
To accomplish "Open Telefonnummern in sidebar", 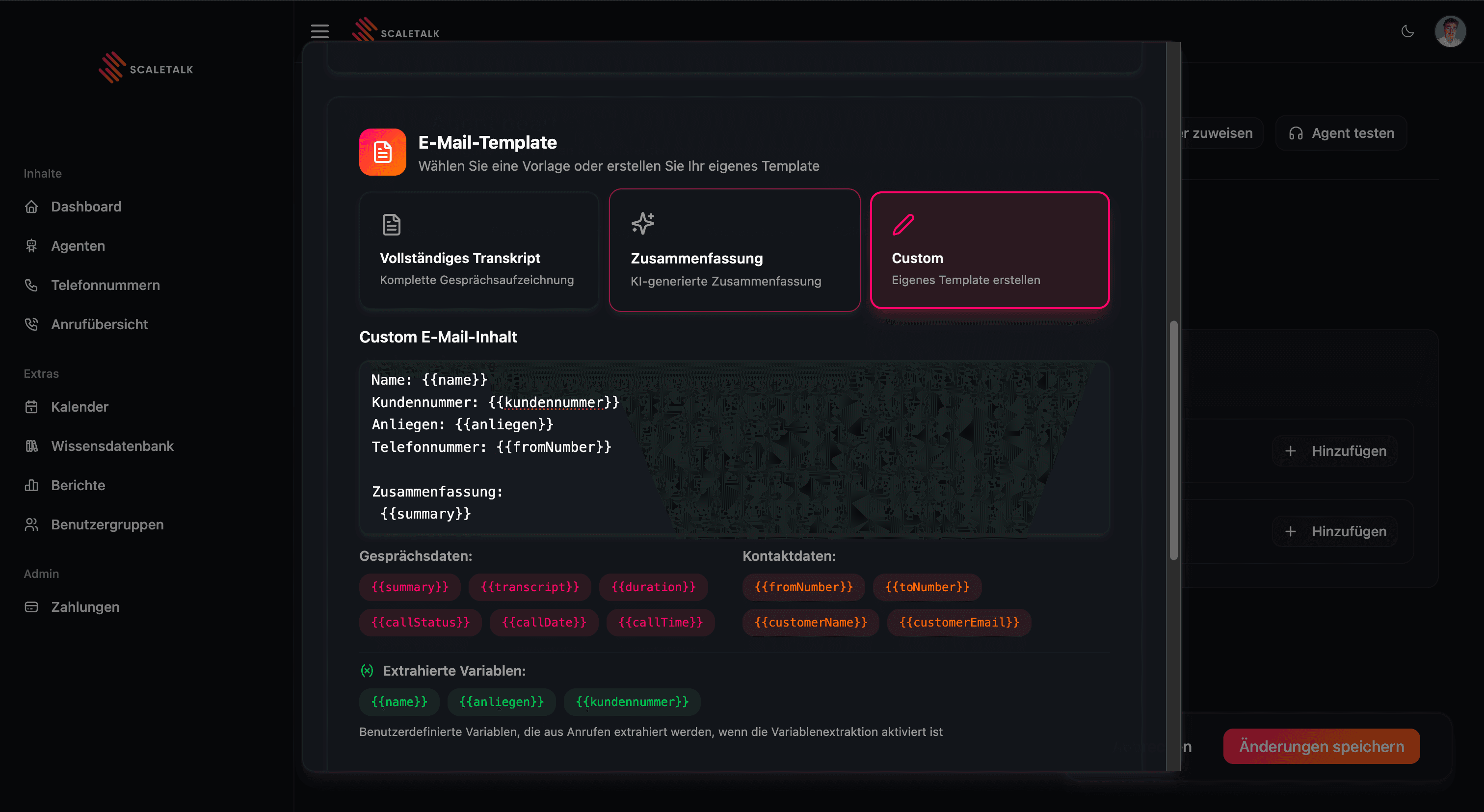I will (105, 285).
